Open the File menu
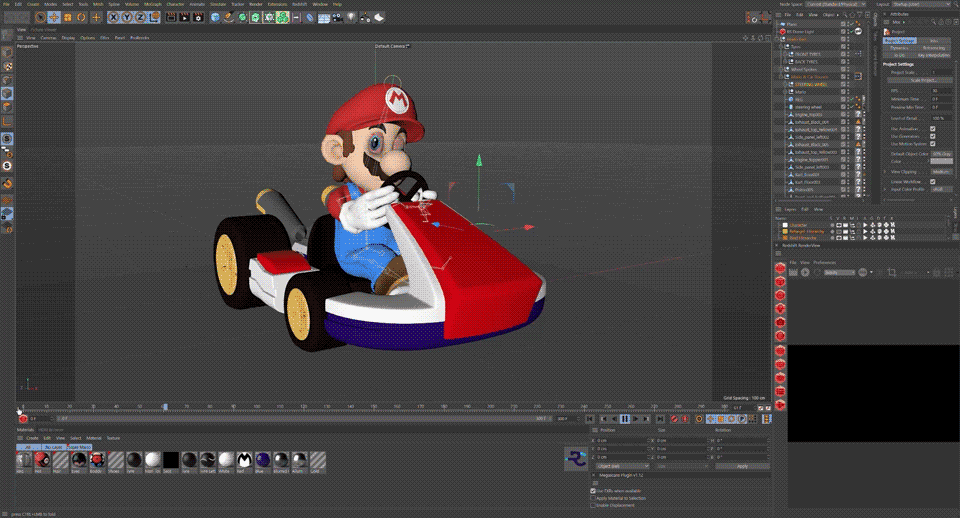960x518 pixels. (x=7, y=4)
